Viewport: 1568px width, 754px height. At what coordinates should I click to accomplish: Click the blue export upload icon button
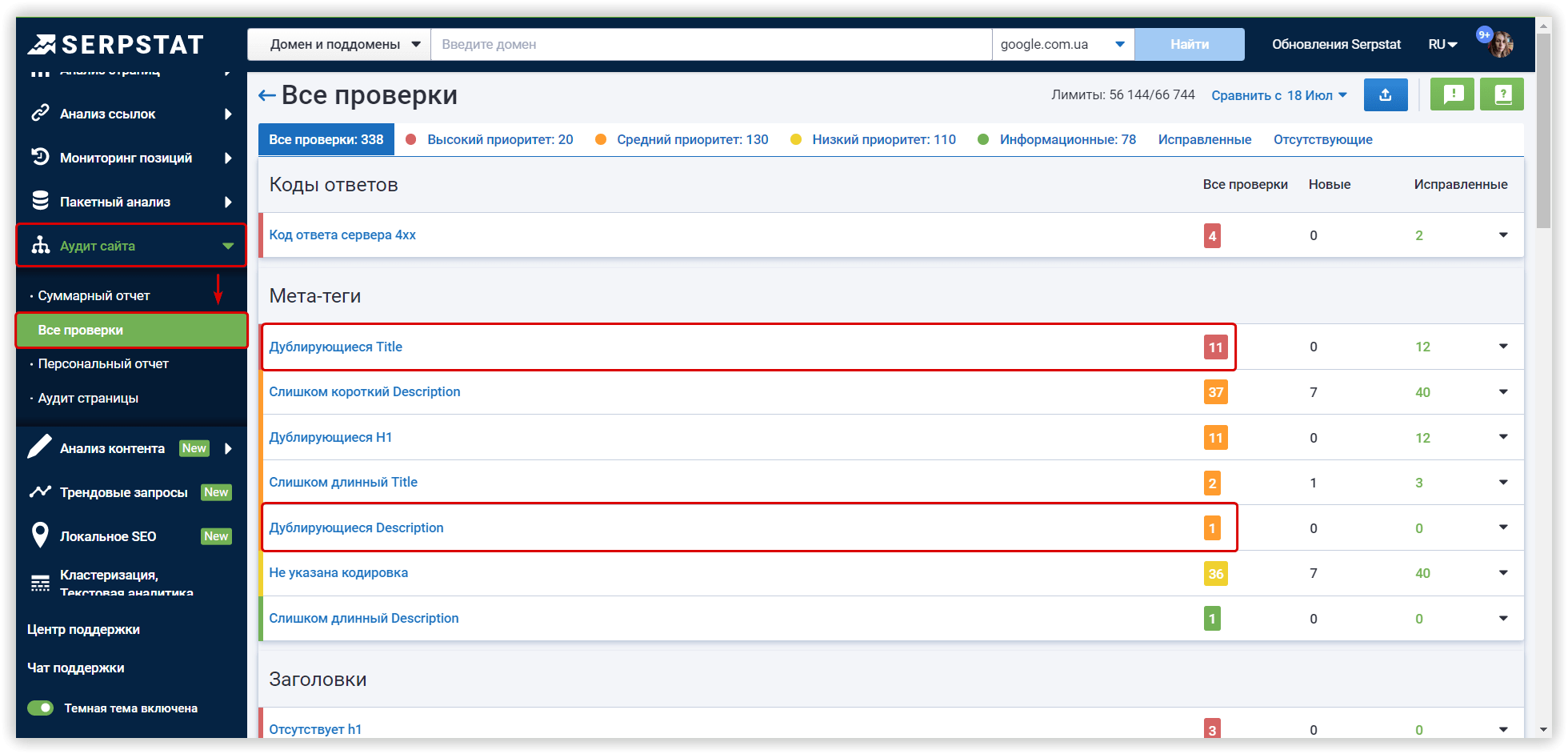click(x=1385, y=95)
